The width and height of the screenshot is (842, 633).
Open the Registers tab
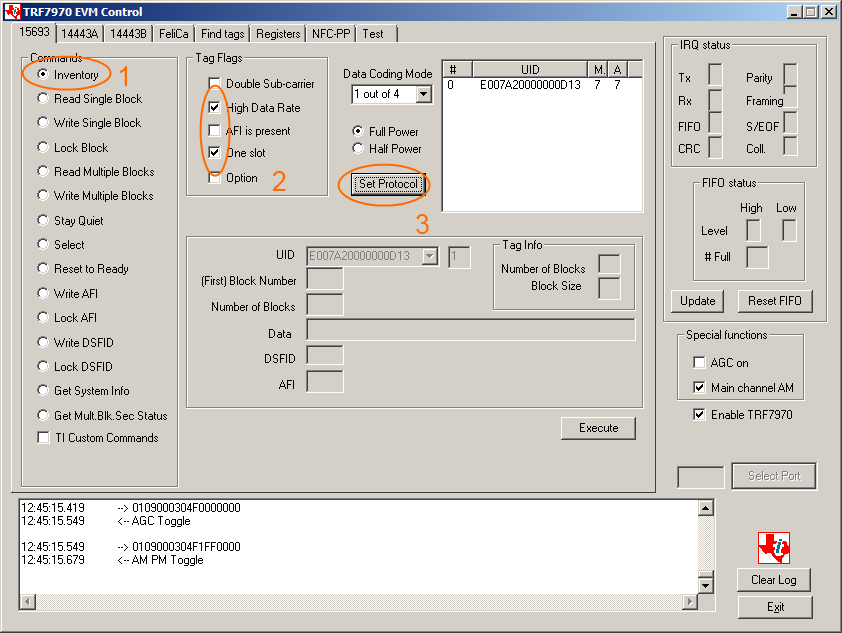coord(278,34)
